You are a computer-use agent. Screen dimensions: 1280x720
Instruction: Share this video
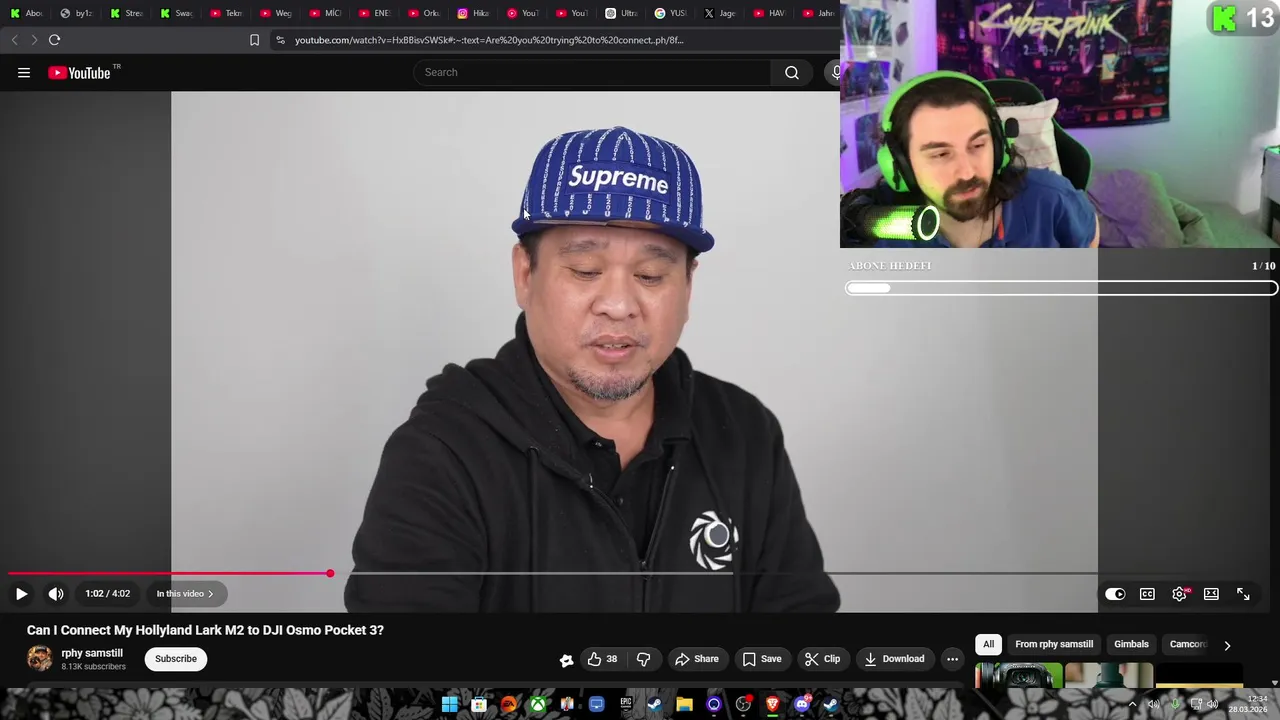tap(697, 659)
